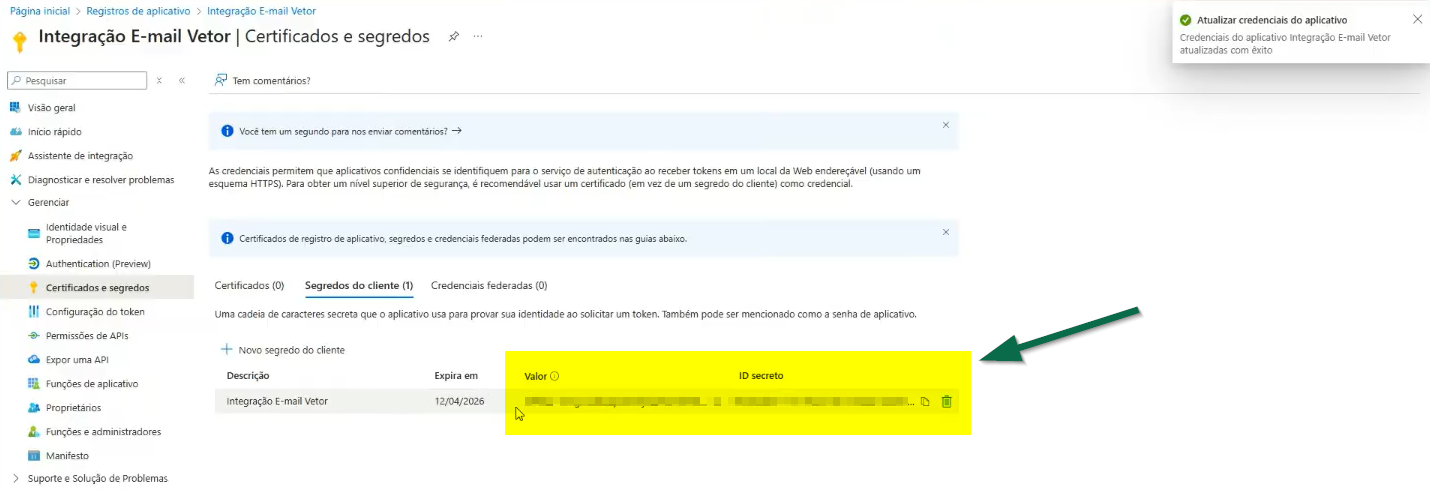Collapse the sidebar with double chevron
Viewport: 1430px width, 491px height.
click(182, 80)
